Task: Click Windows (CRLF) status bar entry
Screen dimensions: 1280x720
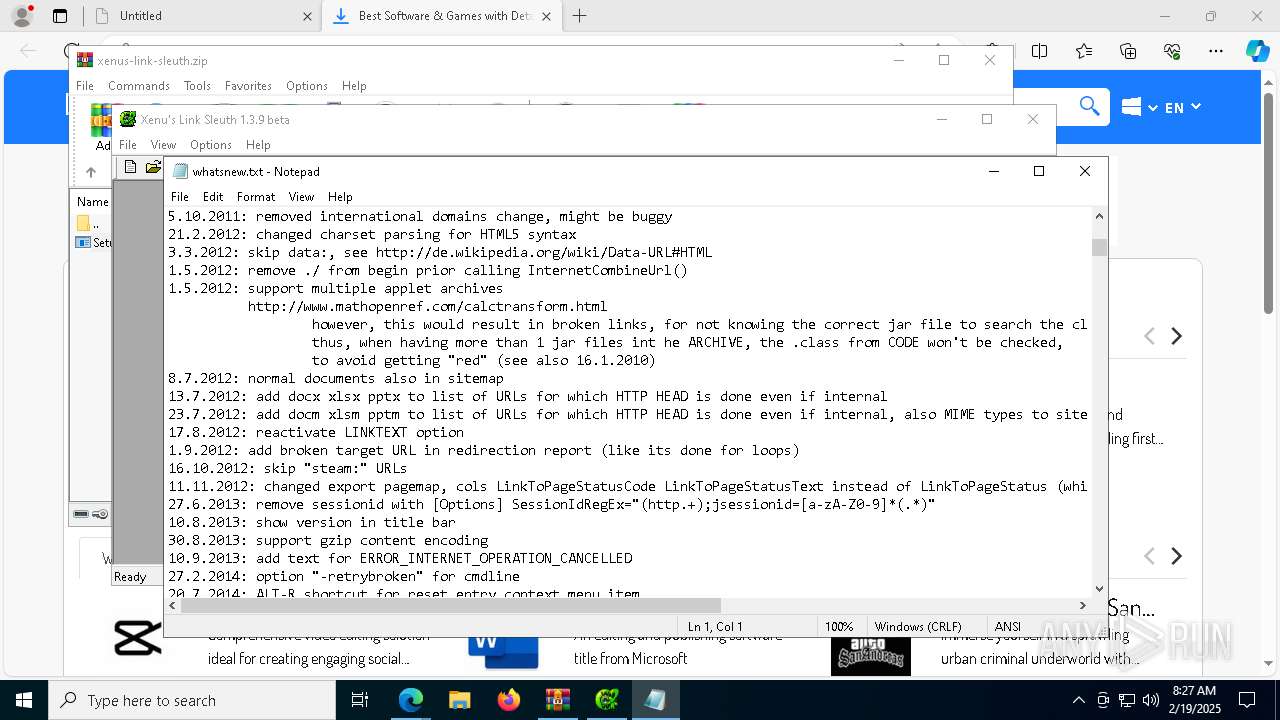Action: click(x=917, y=627)
